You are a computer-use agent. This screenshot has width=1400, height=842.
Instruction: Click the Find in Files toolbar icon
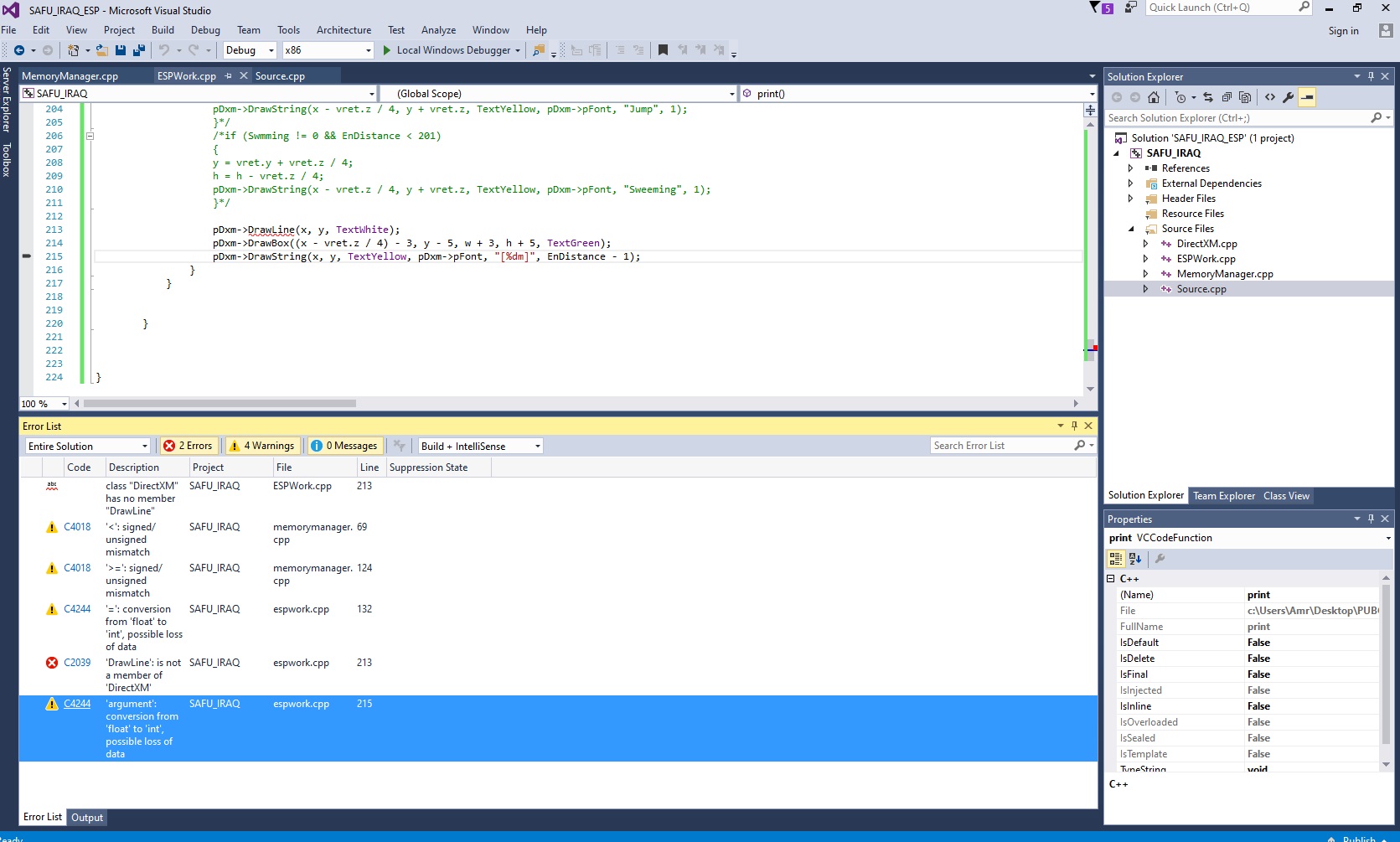pyautogui.click(x=539, y=50)
